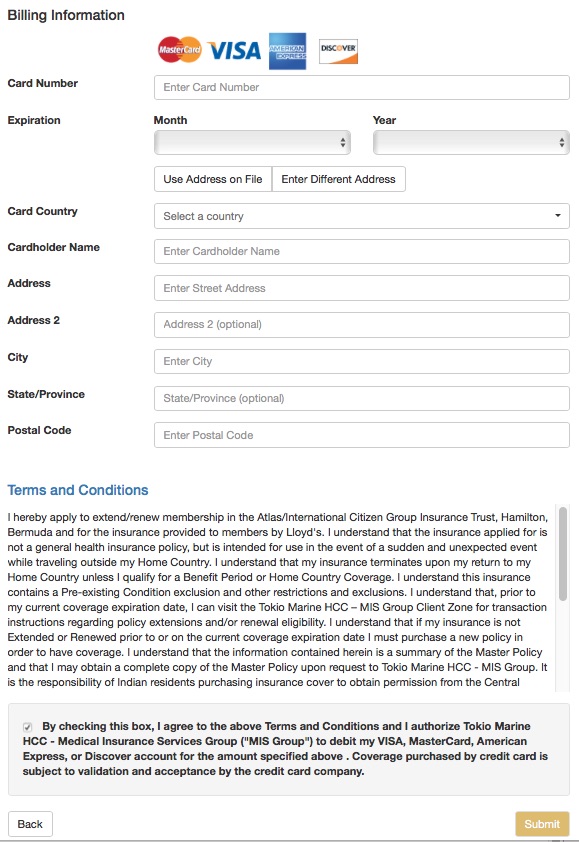
Task: Focus the Postal Code input field
Action: [361, 435]
